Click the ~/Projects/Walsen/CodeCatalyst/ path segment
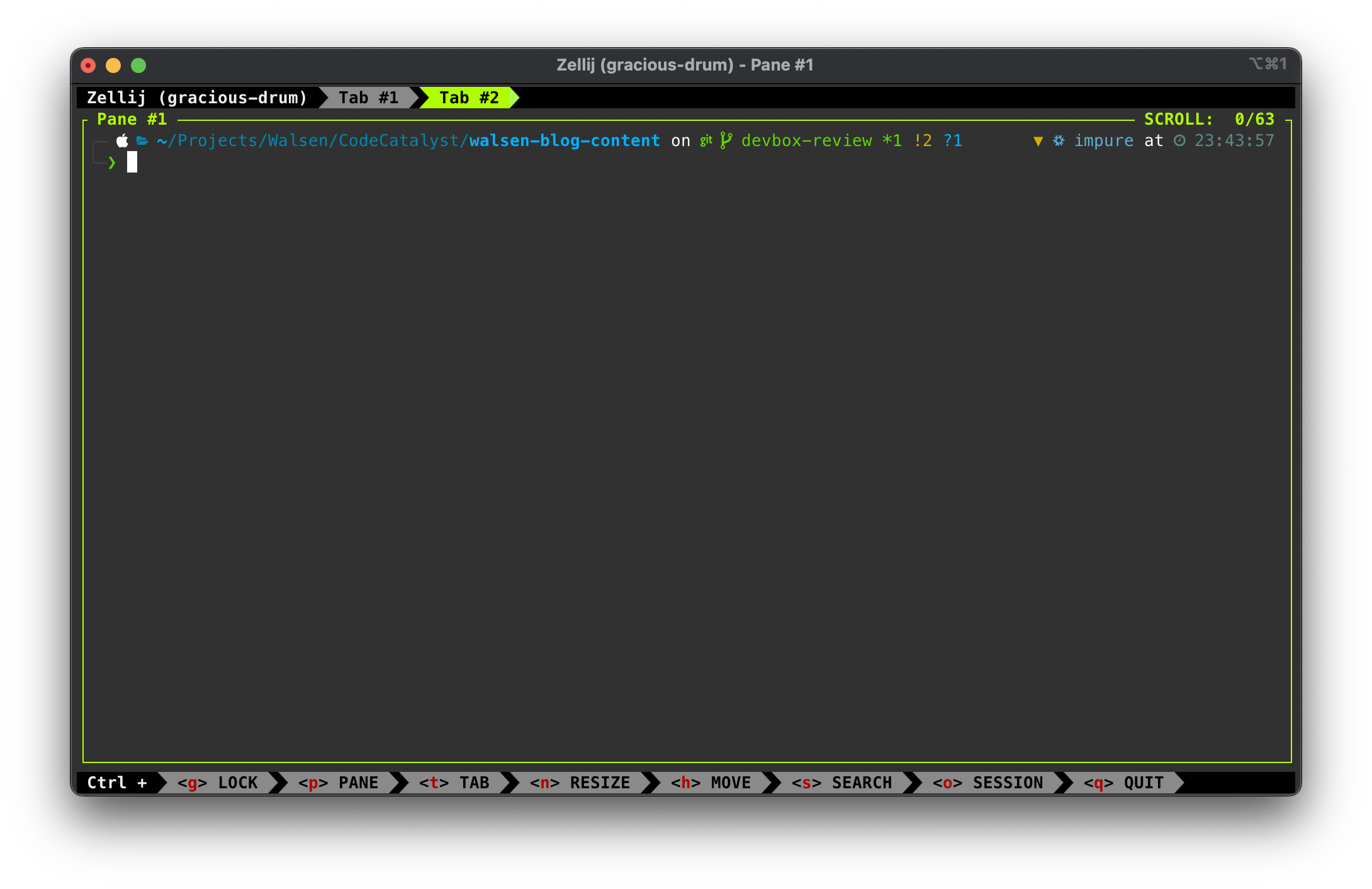Viewport: 1372px width, 889px height. click(313, 140)
